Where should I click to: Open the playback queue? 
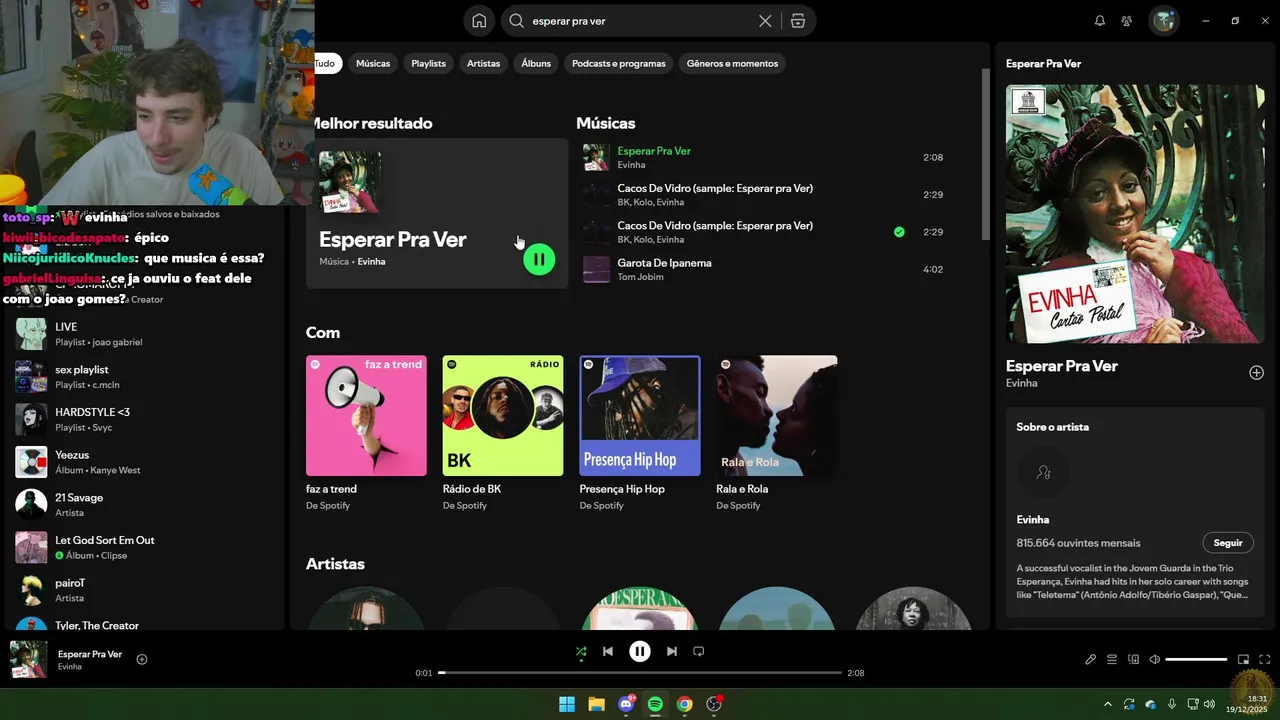(1112, 659)
